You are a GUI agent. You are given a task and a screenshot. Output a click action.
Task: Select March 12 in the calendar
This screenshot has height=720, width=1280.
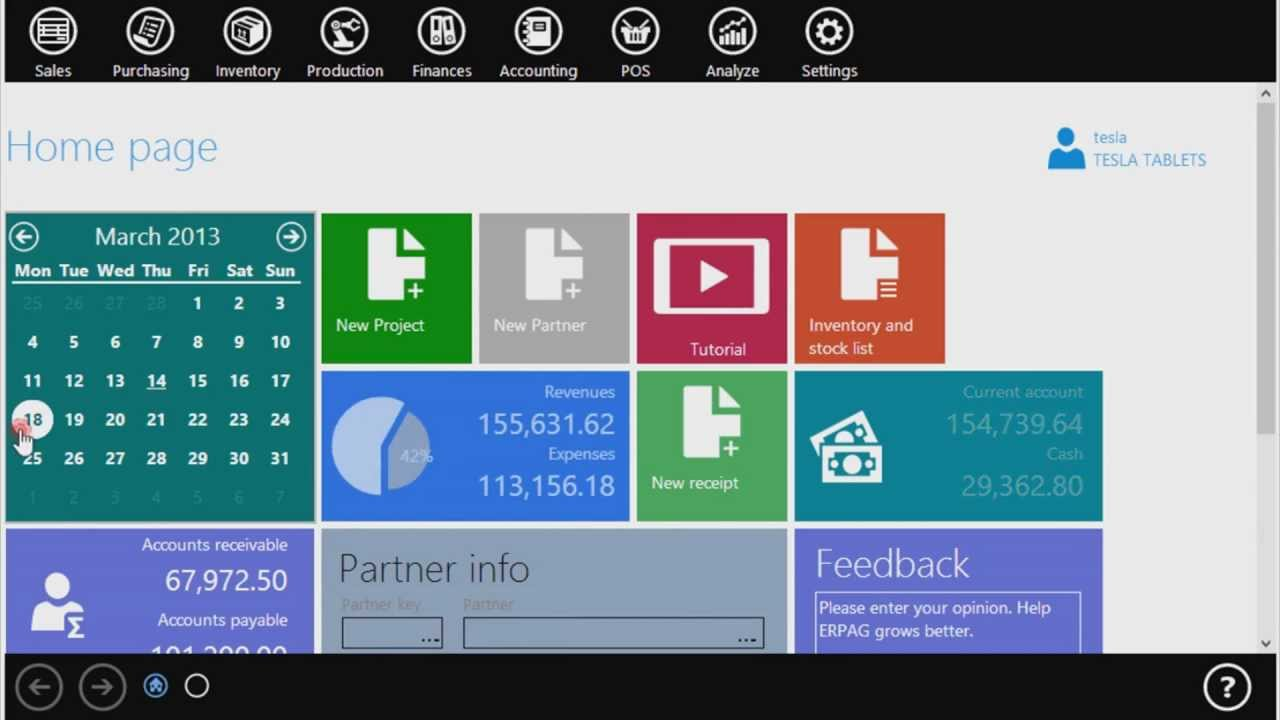coord(74,381)
